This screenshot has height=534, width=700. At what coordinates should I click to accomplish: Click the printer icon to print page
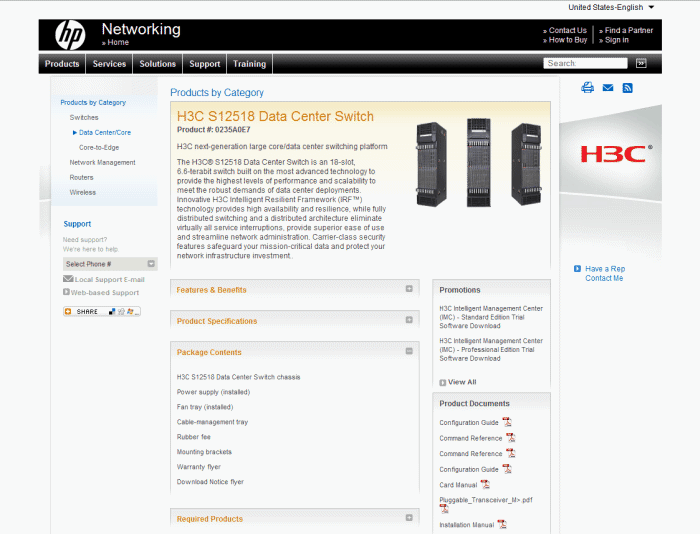(x=588, y=88)
